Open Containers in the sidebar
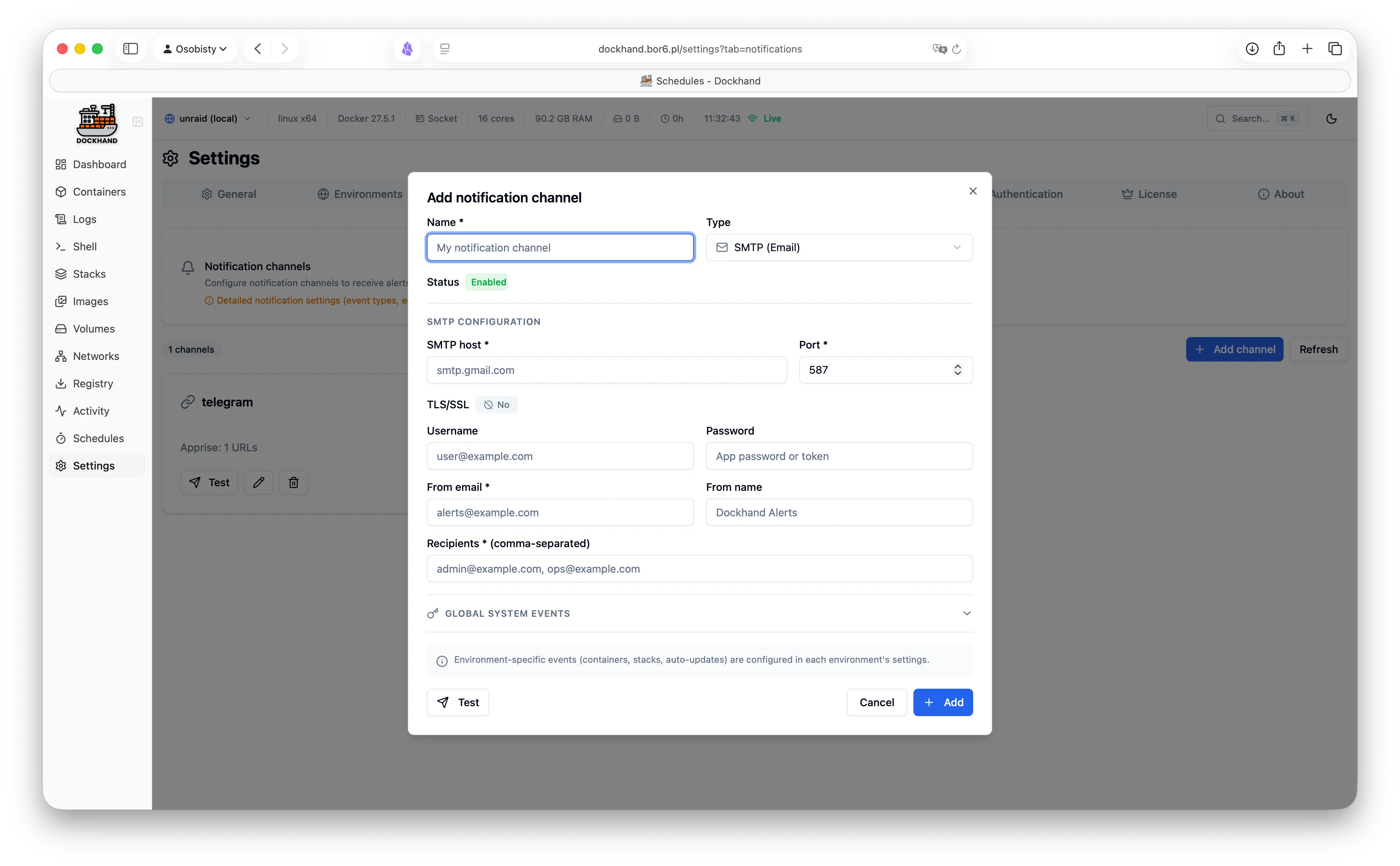Image resolution: width=1400 pixels, height=866 pixels. pos(99,192)
